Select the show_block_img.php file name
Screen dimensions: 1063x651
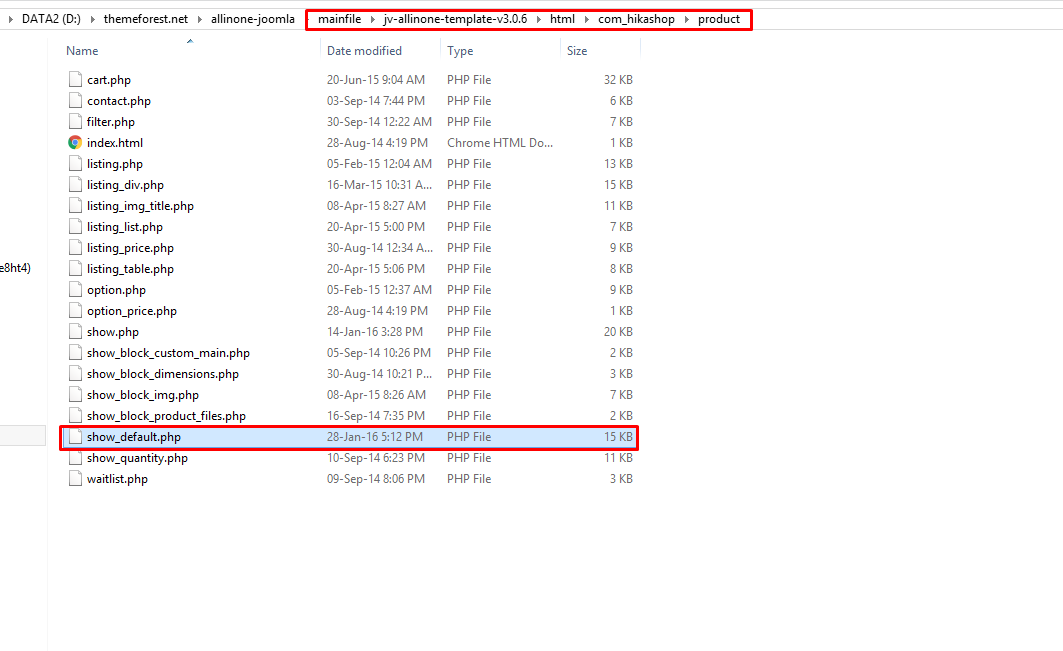click(x=142, y=395)
